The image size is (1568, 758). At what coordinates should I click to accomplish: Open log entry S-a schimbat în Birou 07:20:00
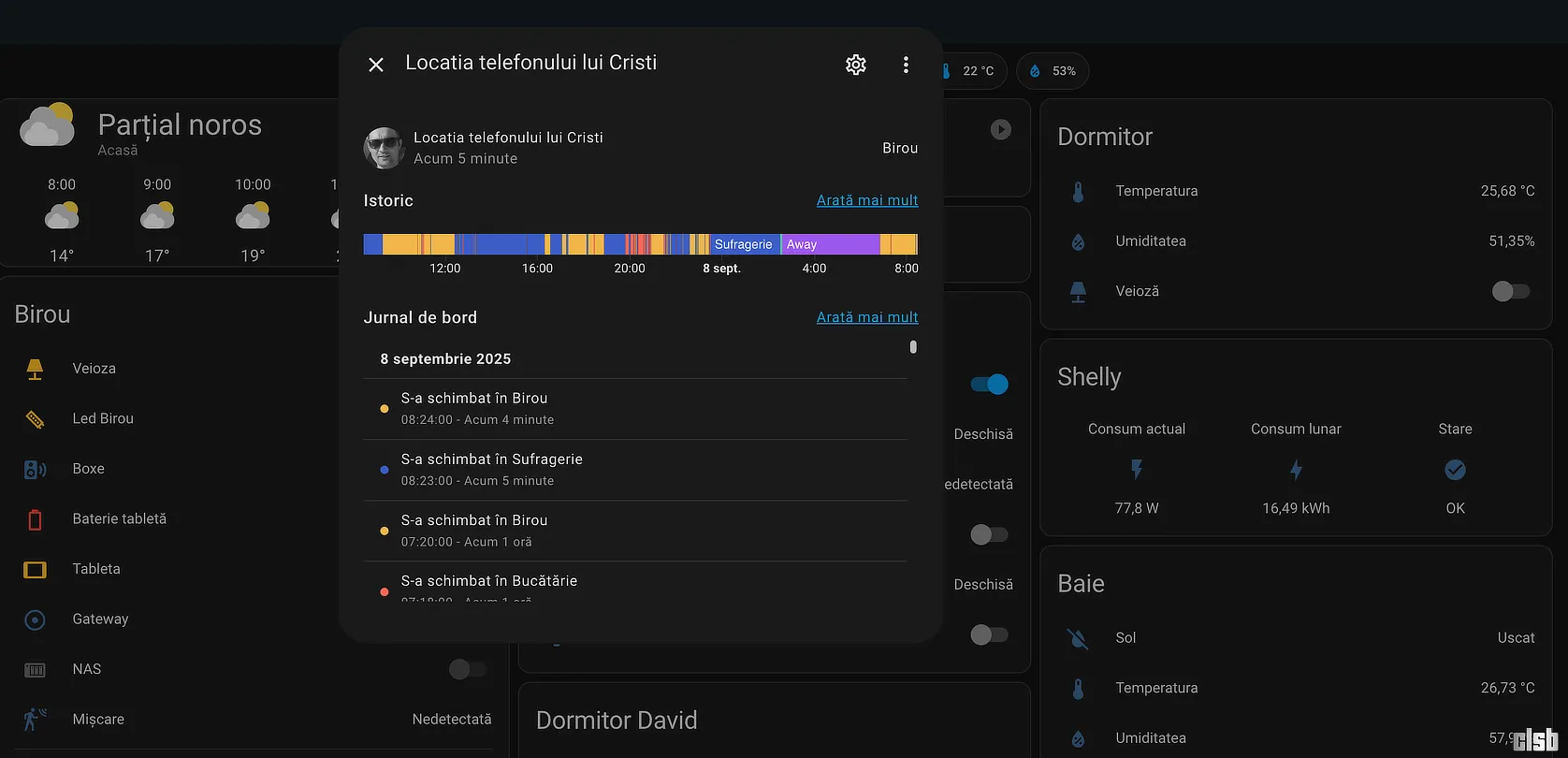click(635, 531)
